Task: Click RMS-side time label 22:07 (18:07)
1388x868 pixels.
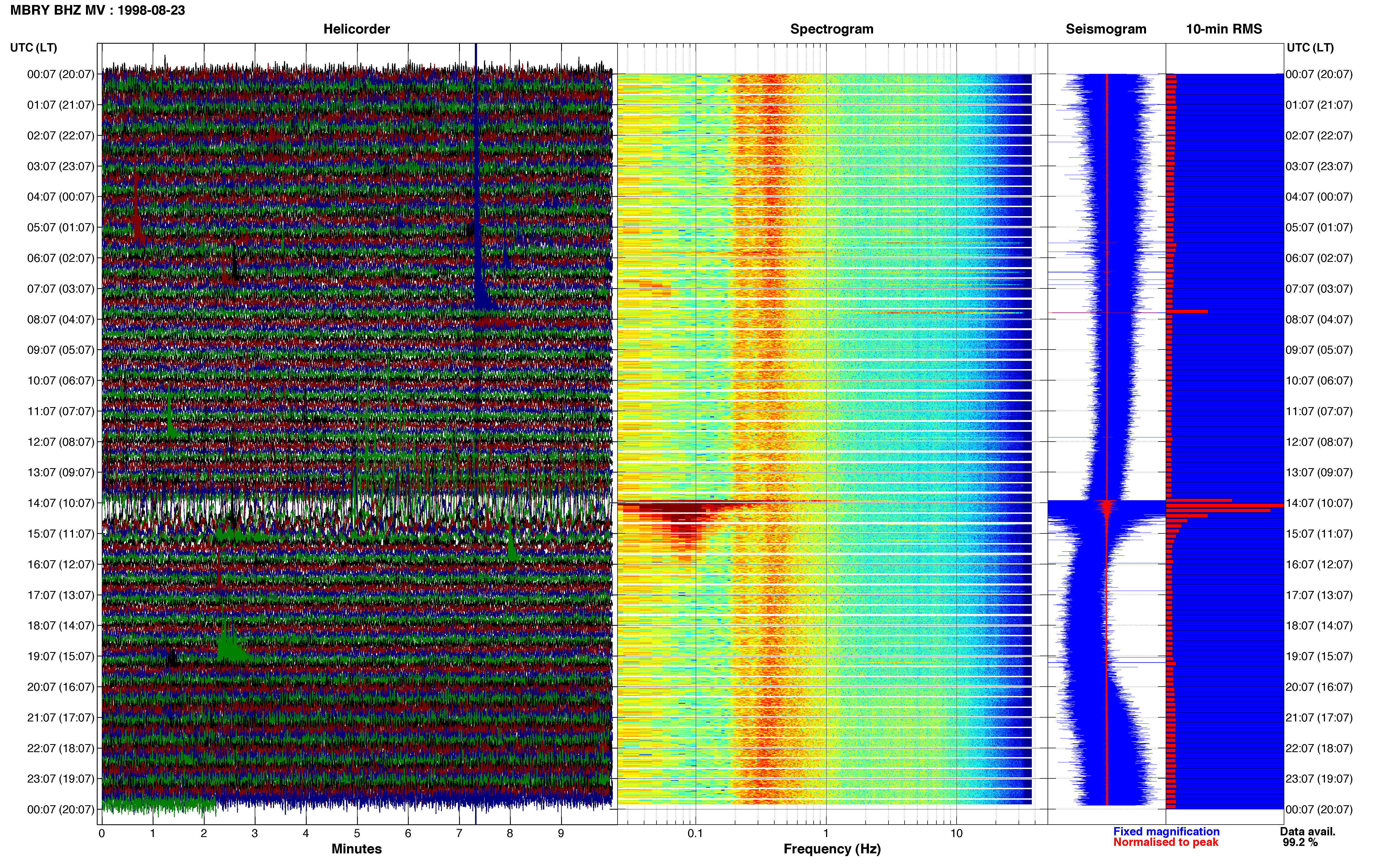Action: tap(1319, 749)
